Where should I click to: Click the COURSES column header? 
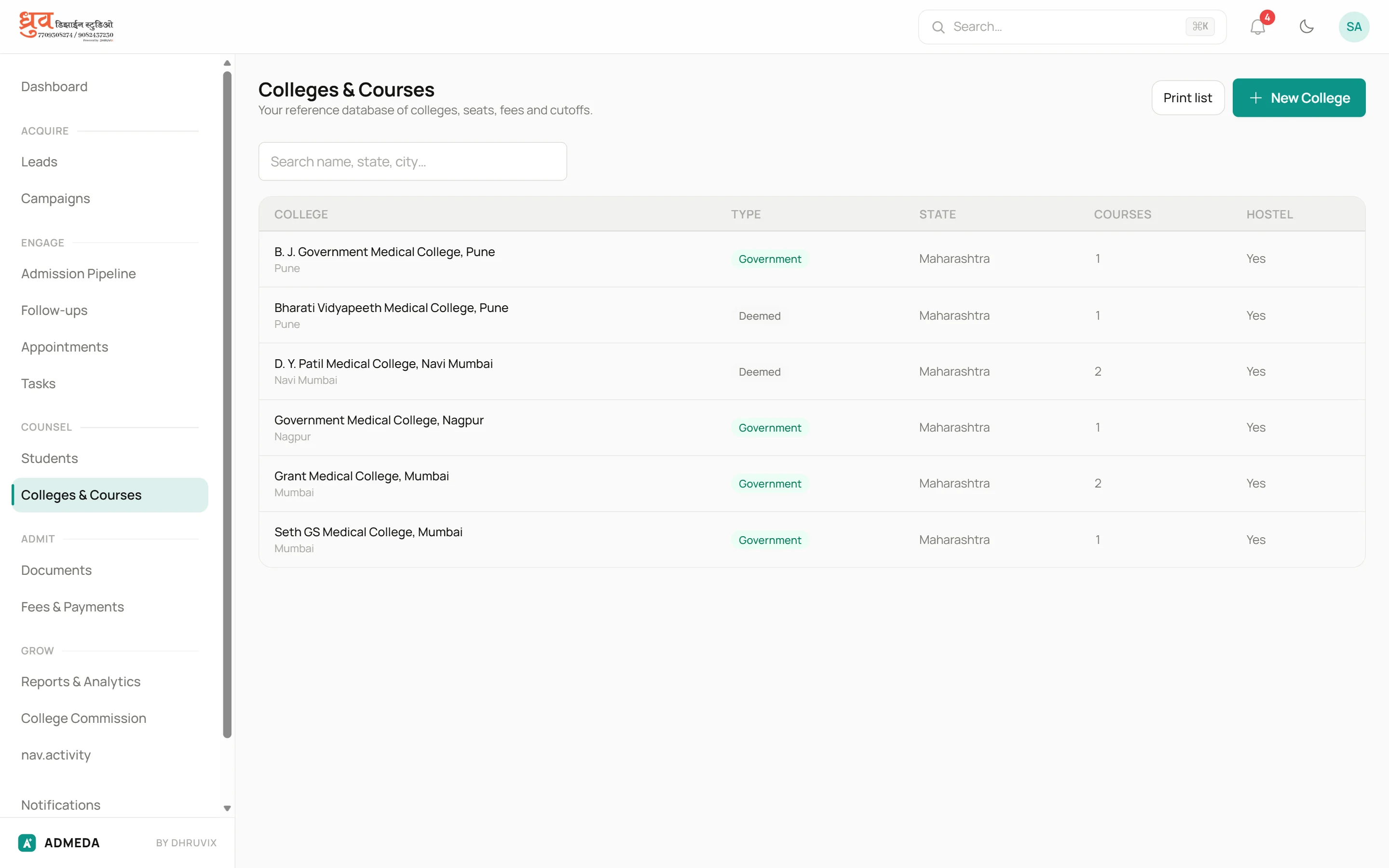pos(1122,214)
